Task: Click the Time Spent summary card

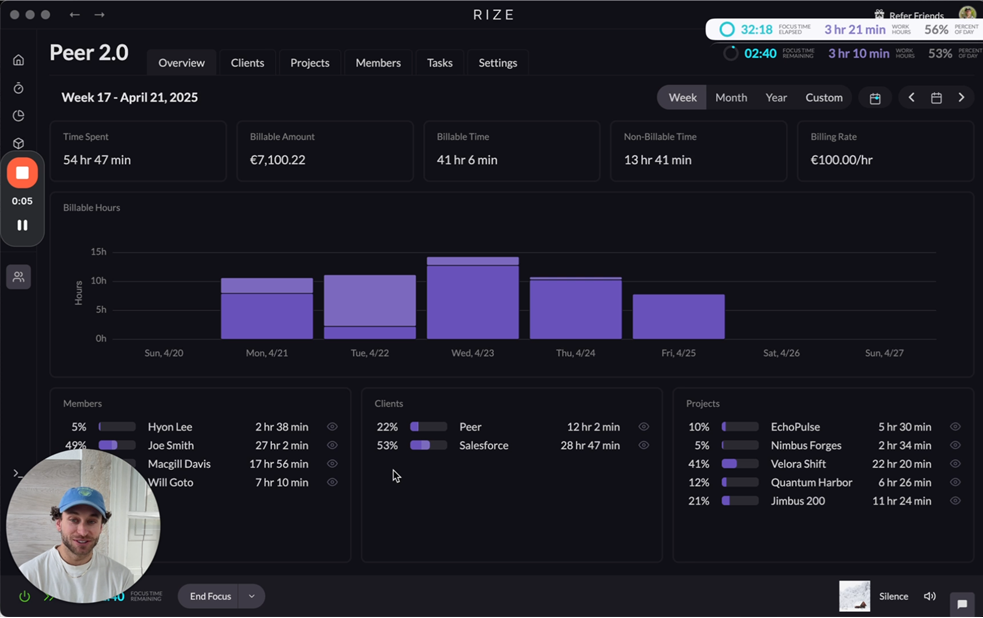Action: [138, 151]
